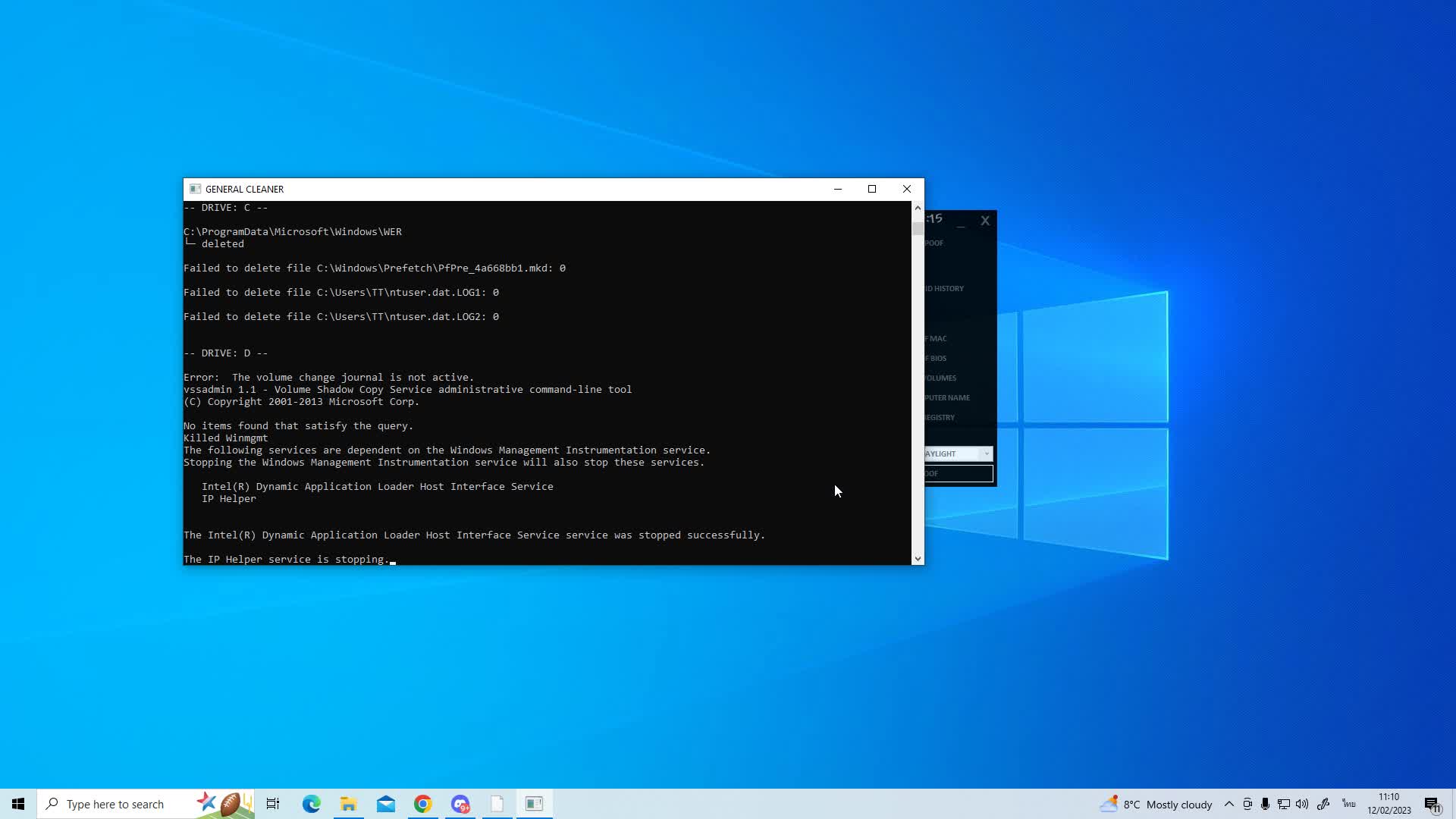Select the VOLUMES option in spoofer window

click(x=940, y=378)
